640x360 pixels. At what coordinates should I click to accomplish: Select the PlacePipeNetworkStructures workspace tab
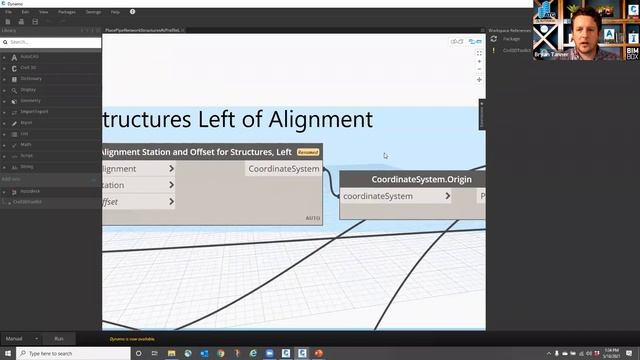[x=142, y=30]
